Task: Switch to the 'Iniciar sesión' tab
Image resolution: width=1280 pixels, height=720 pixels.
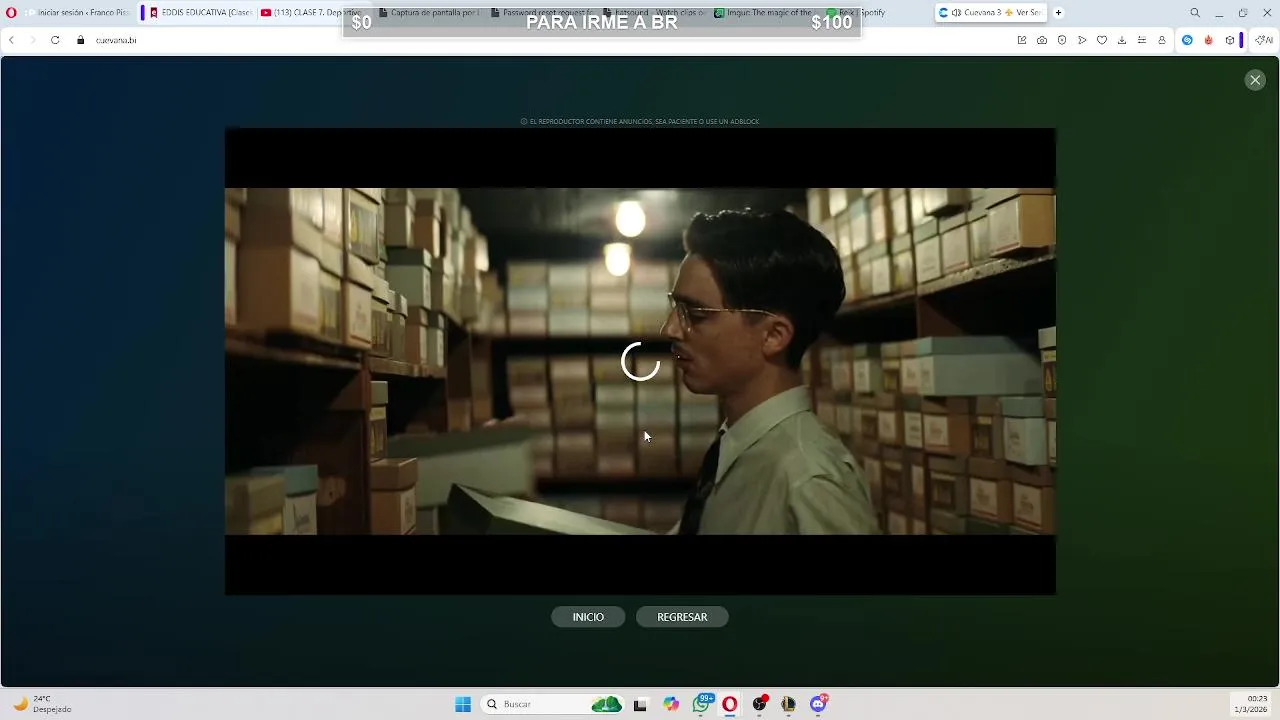Action: coord(78,13)
